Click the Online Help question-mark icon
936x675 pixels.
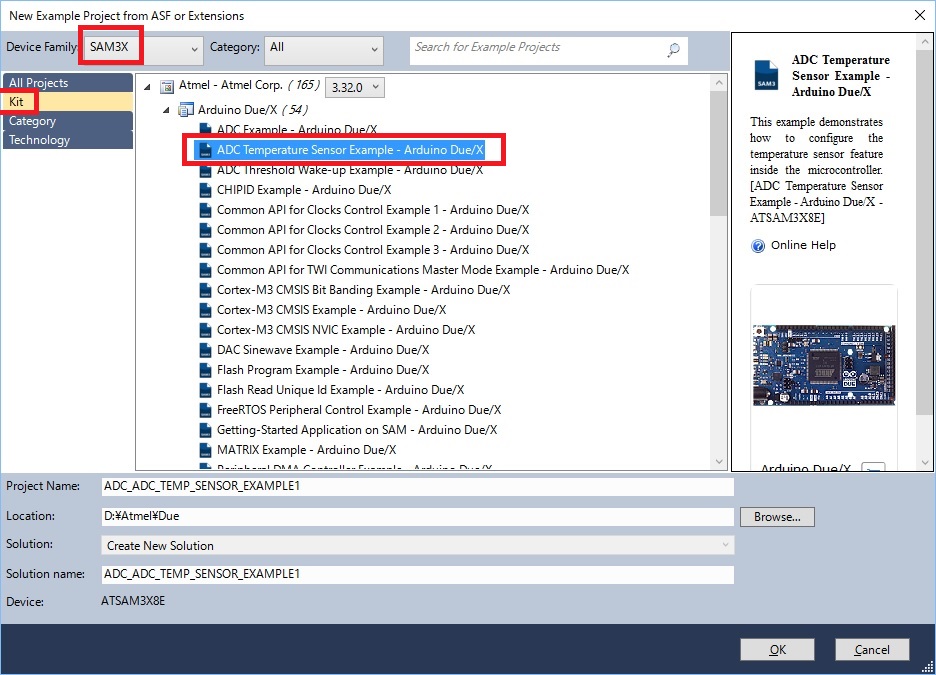point(758,246)
